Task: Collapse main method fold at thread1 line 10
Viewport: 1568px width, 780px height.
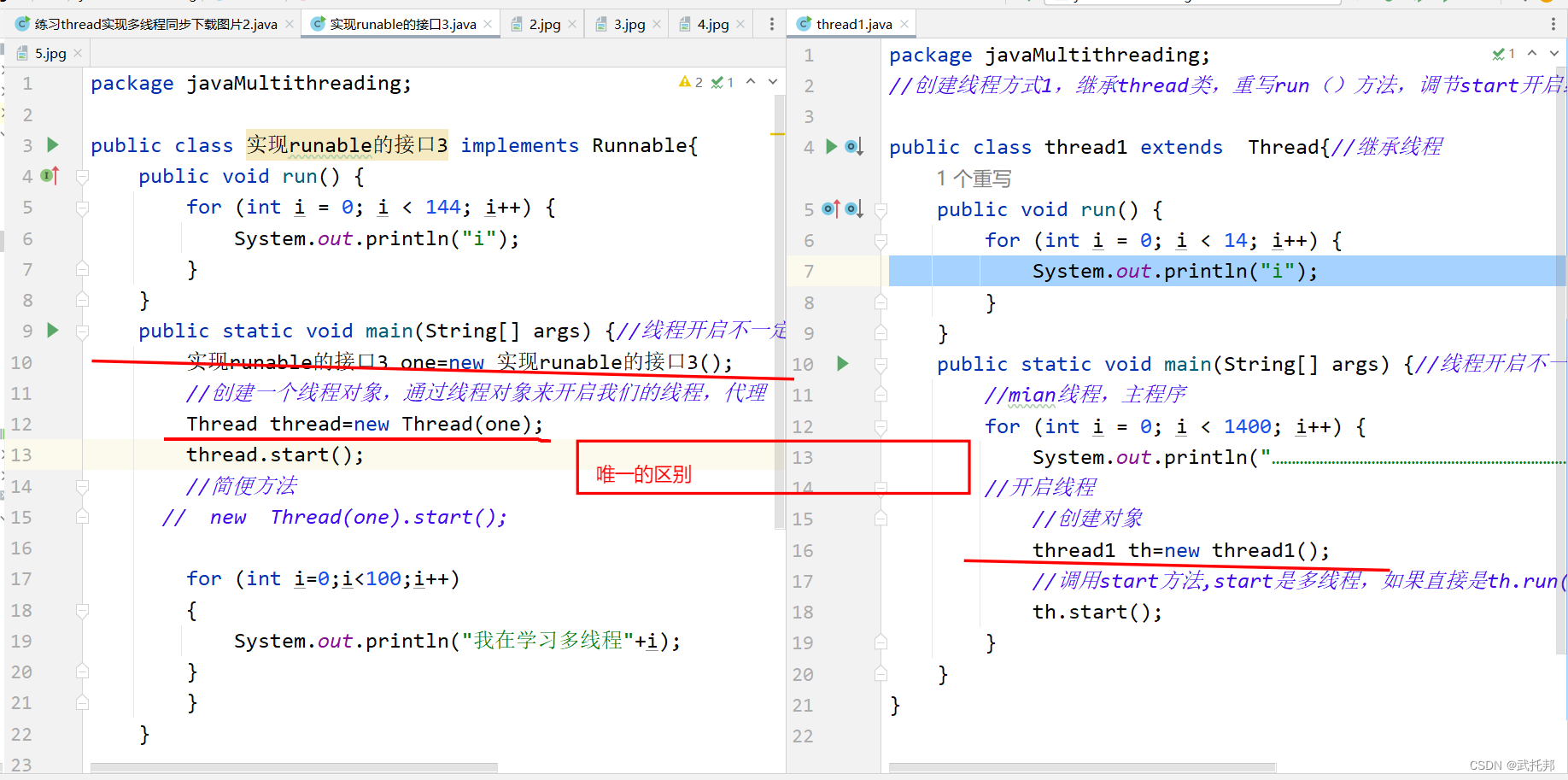Action: pyautogui.click(x=881, y=364)
